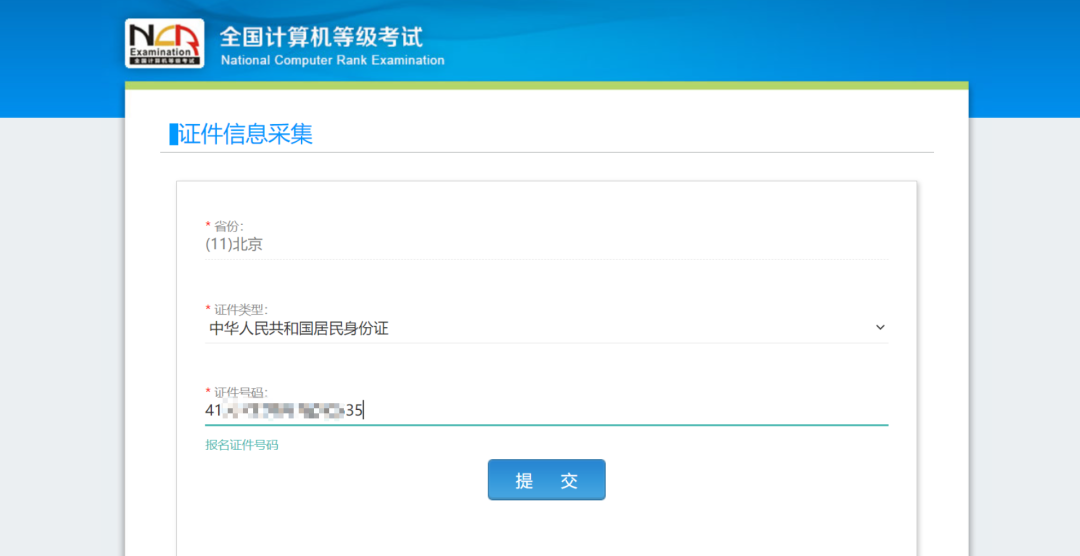The height and width of the screenshot is (556, 1080).
Task: Click the (11)北京 province field
Action: [546, 245]
